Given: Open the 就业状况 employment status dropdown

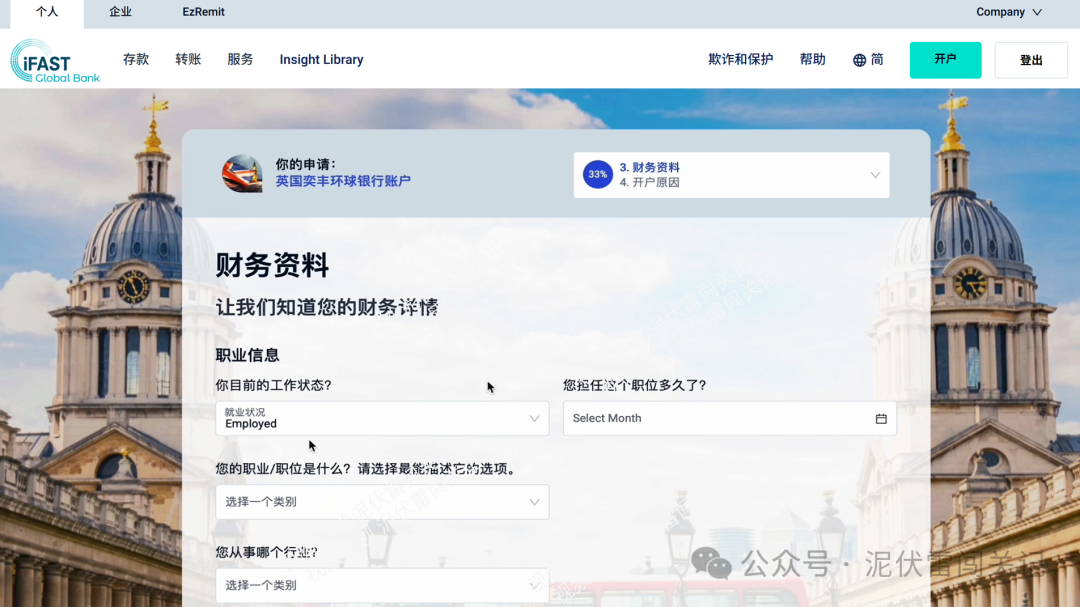Looking at the screenshot, I should point(382,417).
